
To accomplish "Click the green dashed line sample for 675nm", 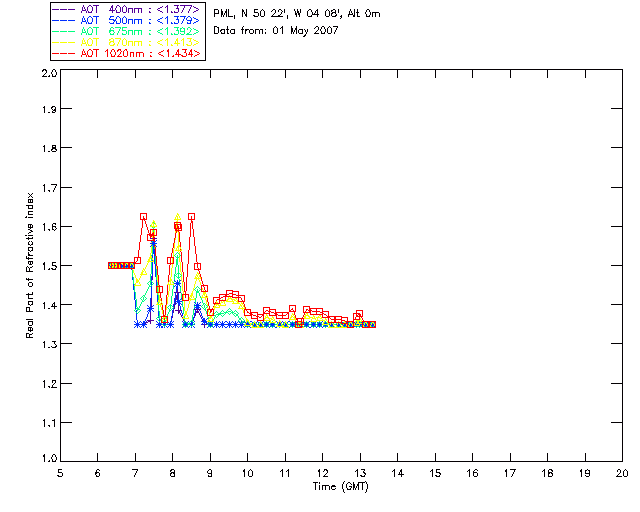I will coord(64,31).
